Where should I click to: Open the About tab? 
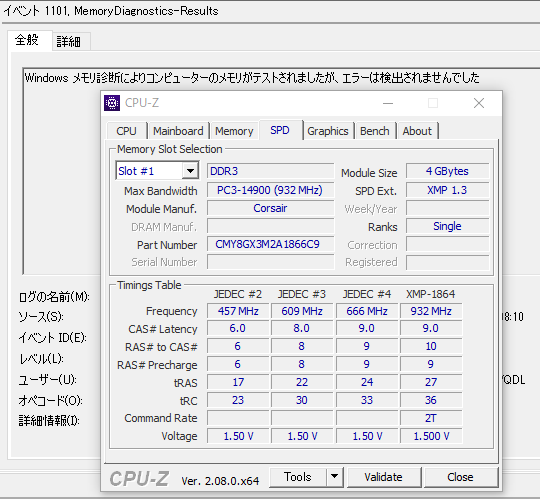click(x=417, y=131)
